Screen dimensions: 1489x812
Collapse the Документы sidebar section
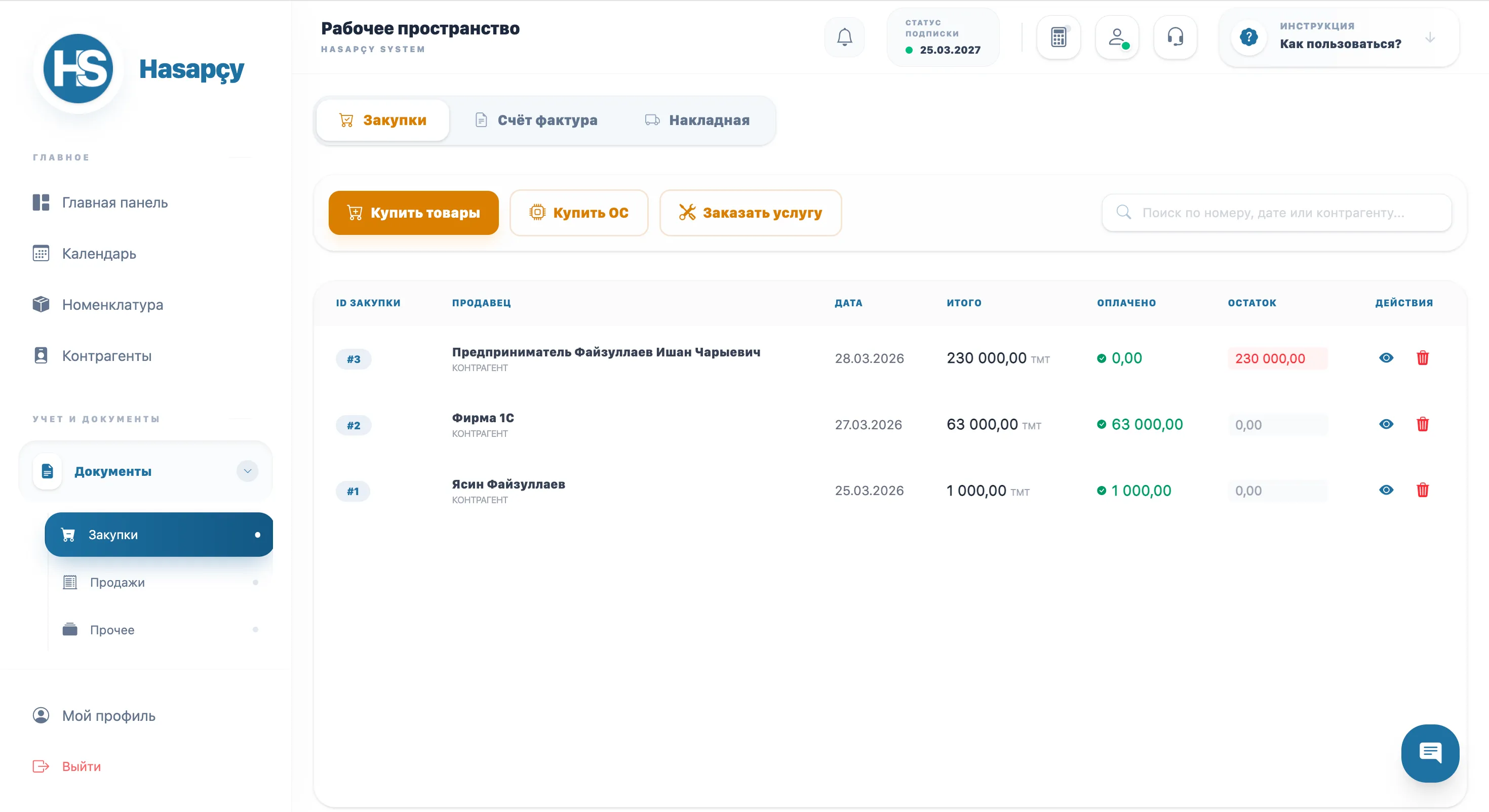click(247, 471)
